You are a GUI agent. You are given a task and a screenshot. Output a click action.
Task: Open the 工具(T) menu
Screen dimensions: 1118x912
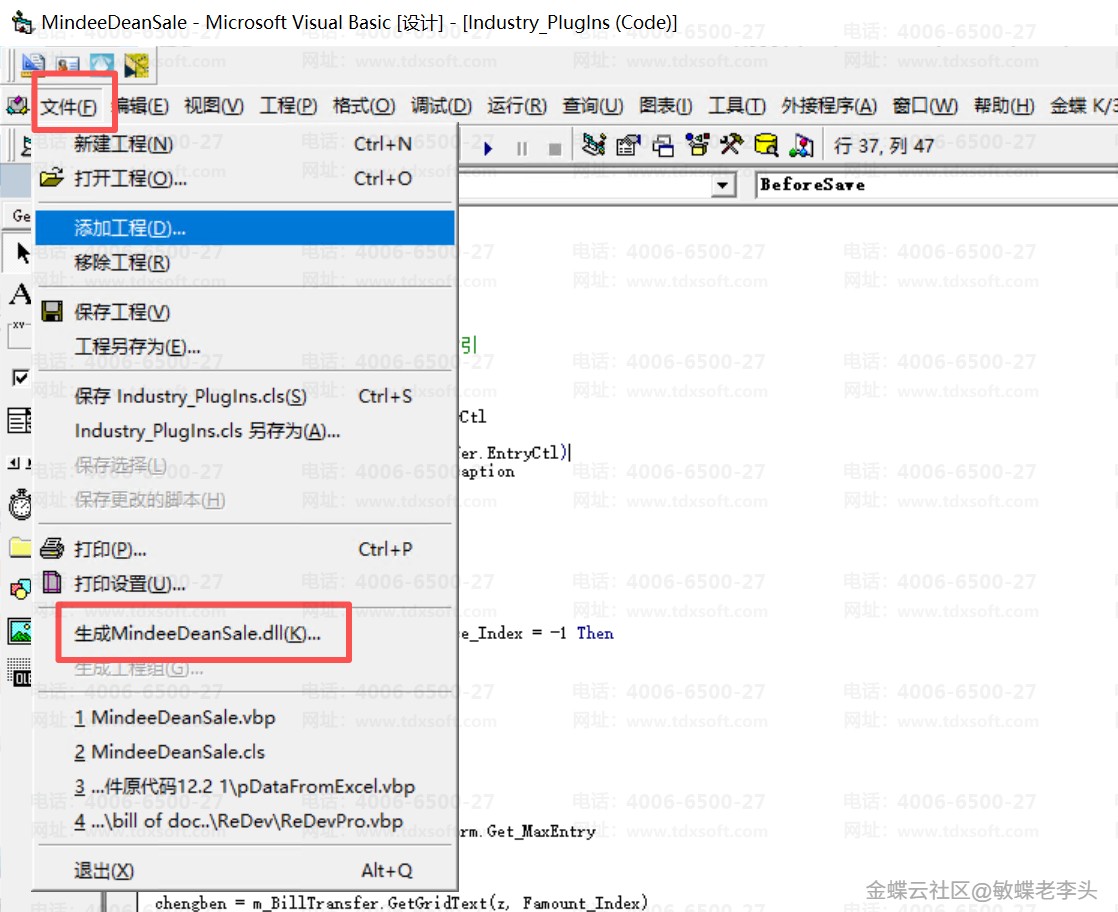[x=737, y=107]
